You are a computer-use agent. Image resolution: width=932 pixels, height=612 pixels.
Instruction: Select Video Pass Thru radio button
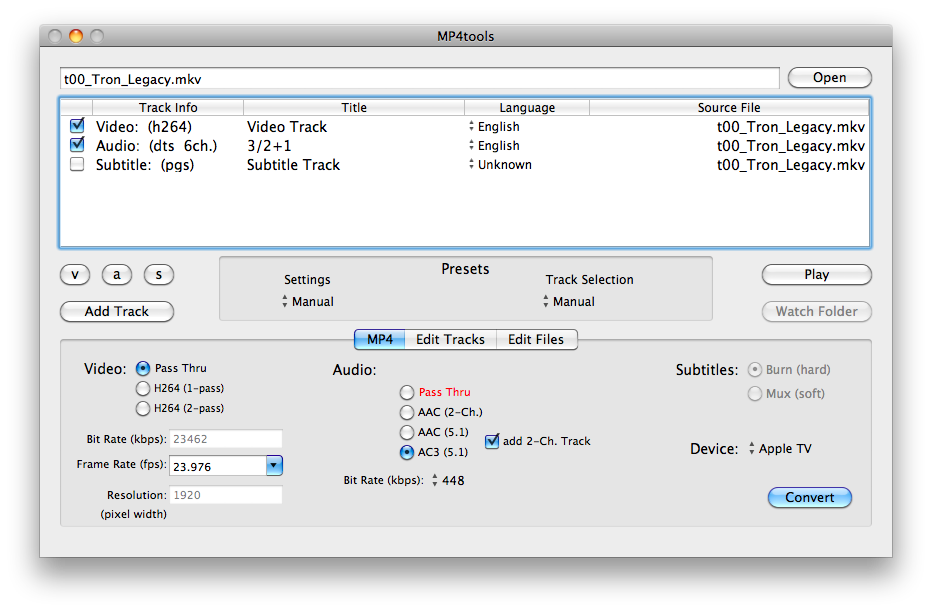pyautogui.click(x=143, y=368)
